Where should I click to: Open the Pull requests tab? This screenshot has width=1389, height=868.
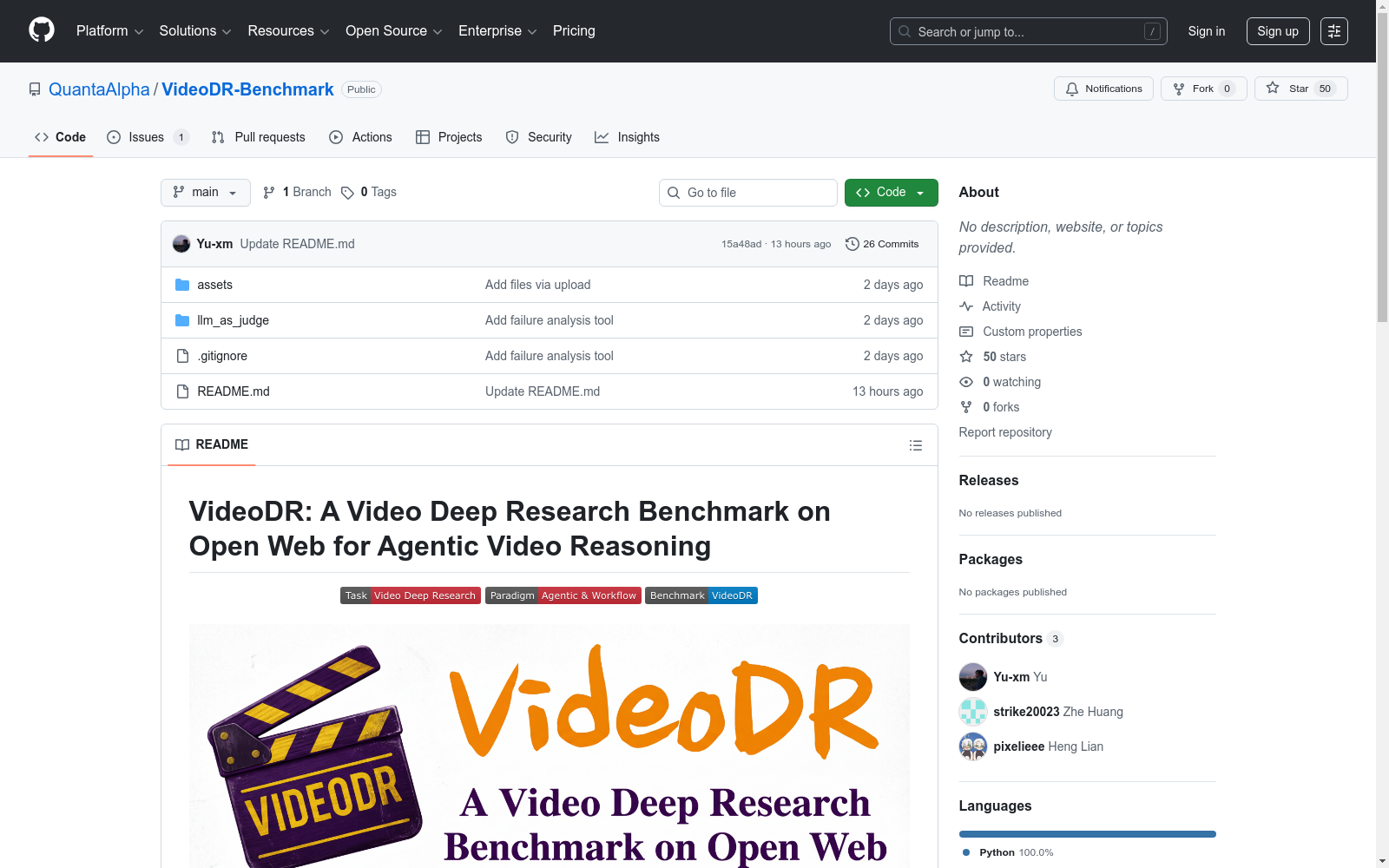click(259, 137)
